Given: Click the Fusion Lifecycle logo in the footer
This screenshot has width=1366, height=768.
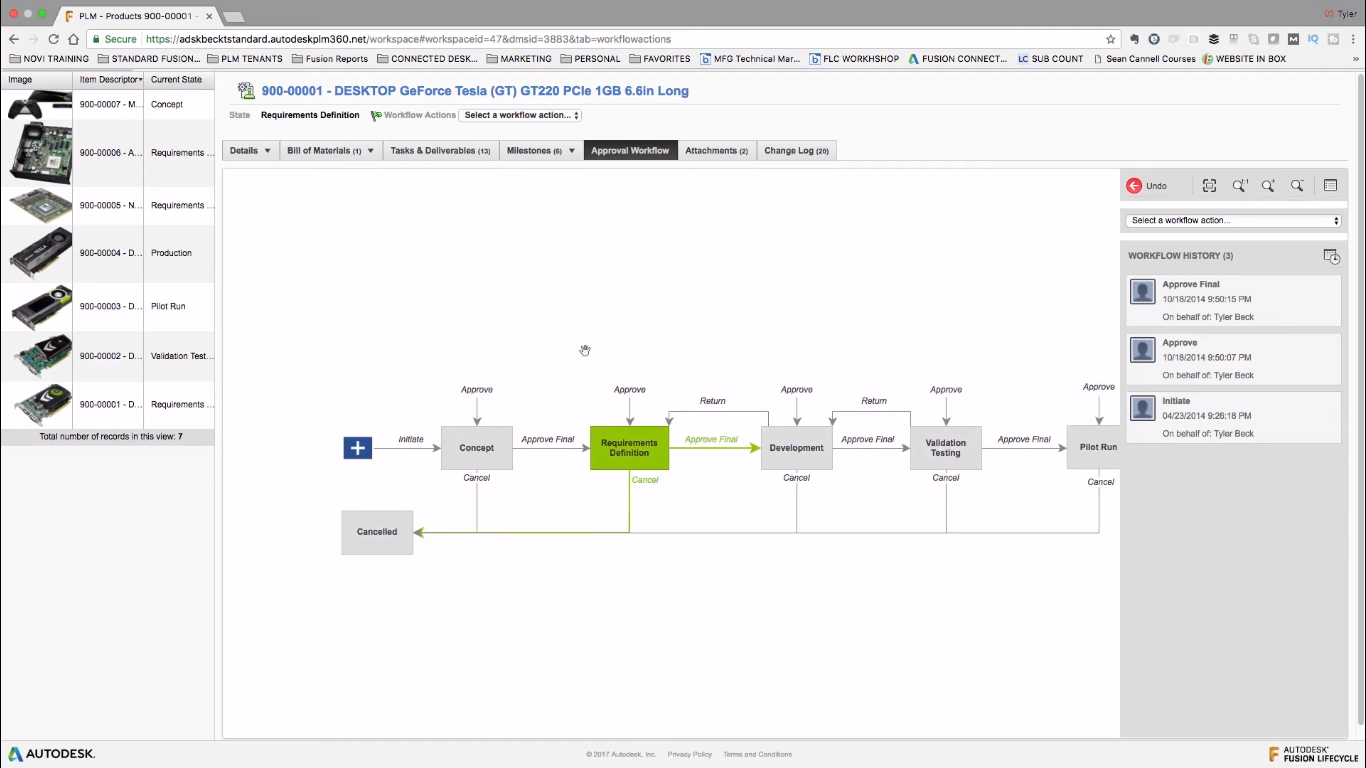Looking at the screenshot, I should 1313,754.
